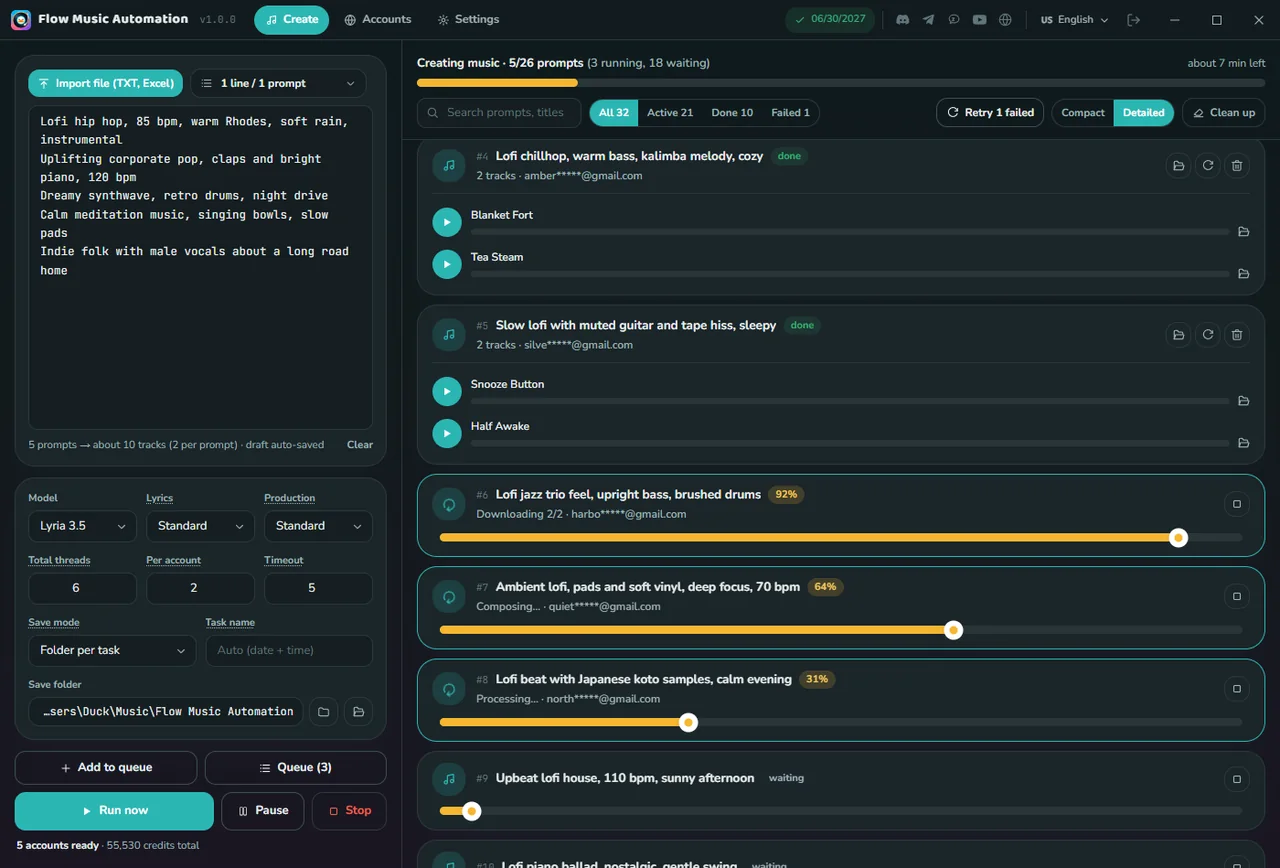Image resolution: width=1280 pixels, height=868 pixels.
Task: Go to the Accounts tab
Action: [378, 20]
